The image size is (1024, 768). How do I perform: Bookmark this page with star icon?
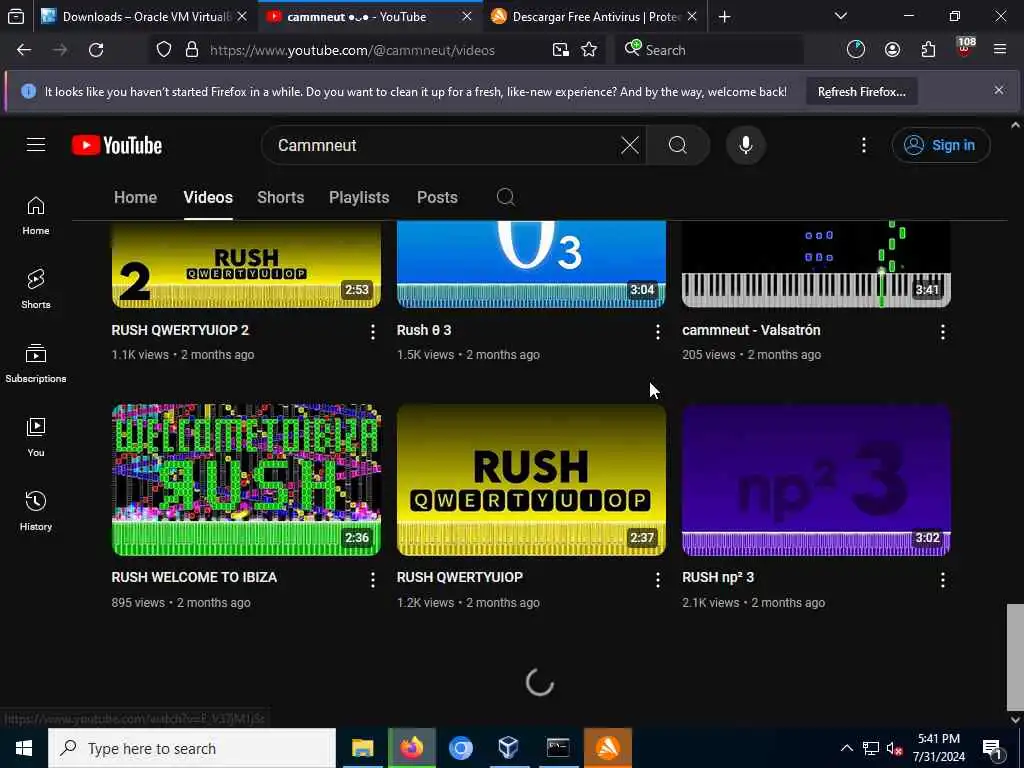pos(589,50)
